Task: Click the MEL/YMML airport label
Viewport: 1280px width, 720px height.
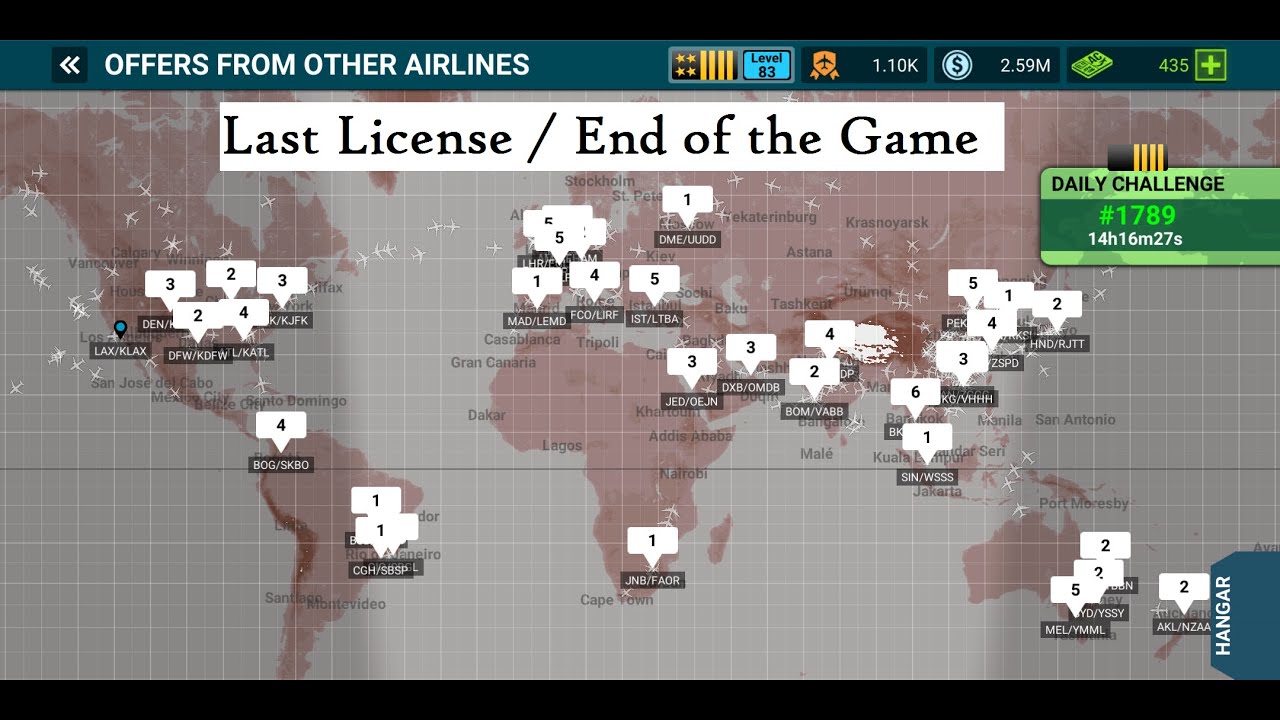Action: [x=1076, y=630]
